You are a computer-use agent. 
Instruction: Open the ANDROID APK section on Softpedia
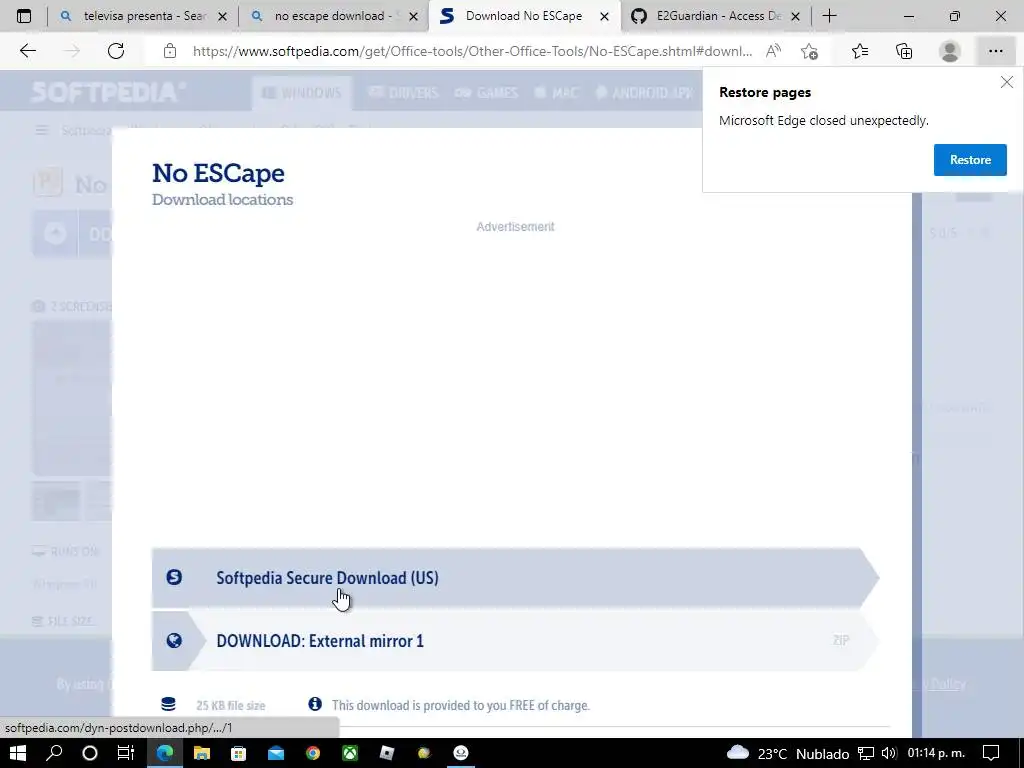point(645,93)
